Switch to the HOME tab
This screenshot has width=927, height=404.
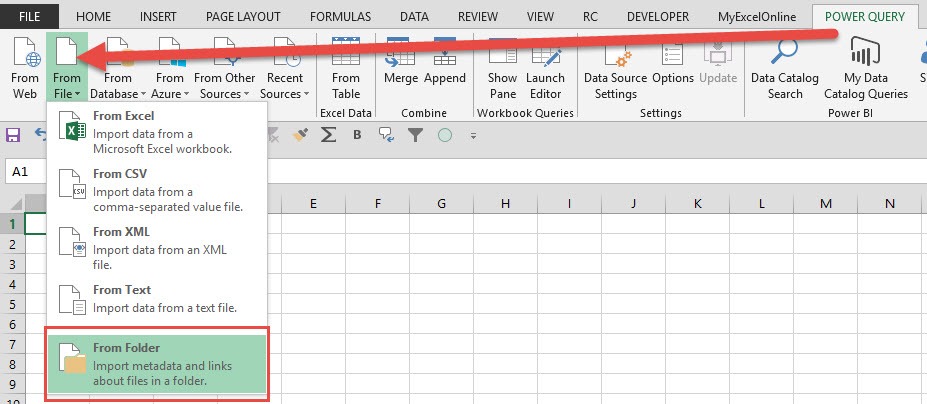point(93,17)
